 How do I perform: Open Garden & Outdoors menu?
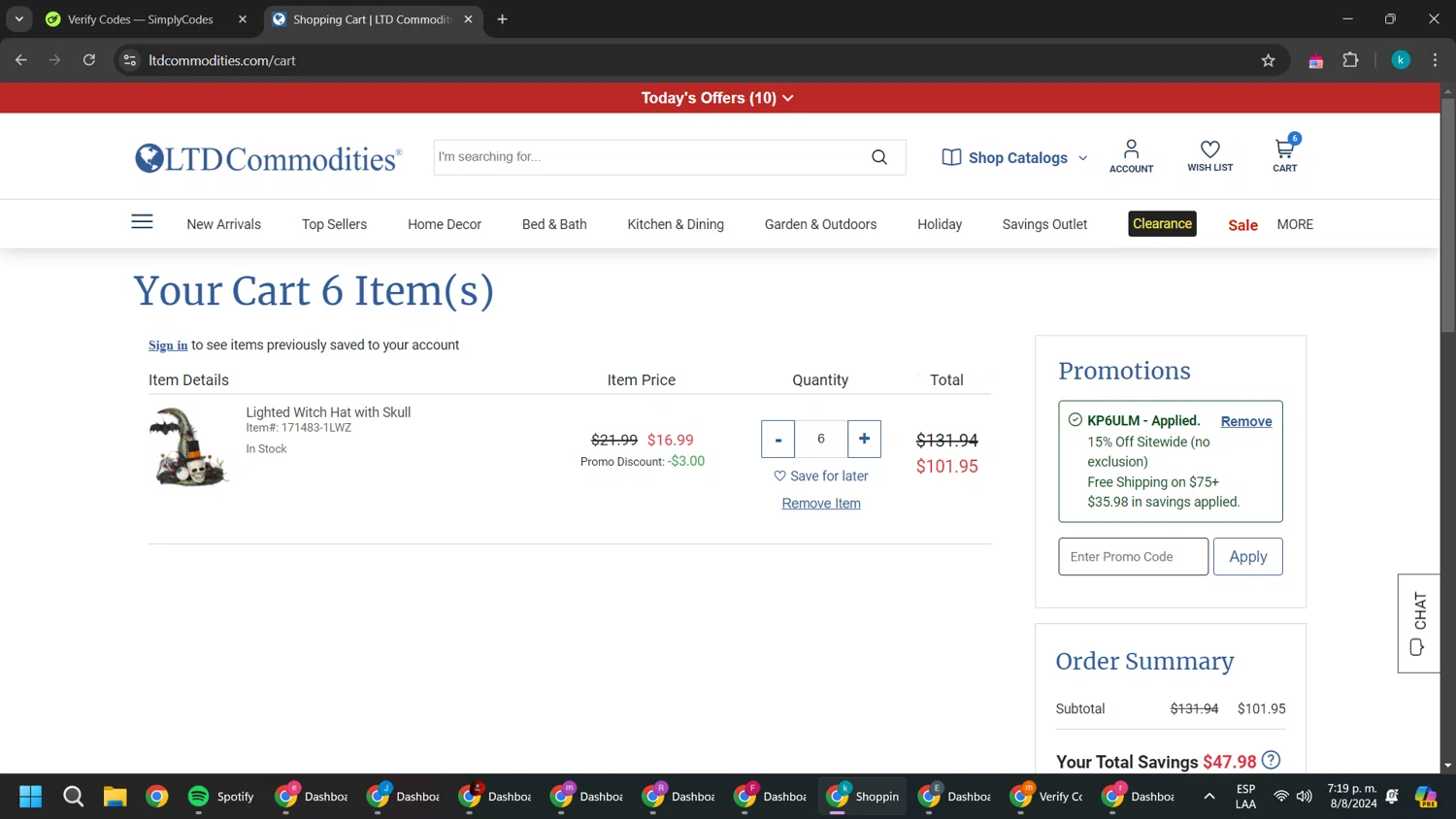coord(820,224)
